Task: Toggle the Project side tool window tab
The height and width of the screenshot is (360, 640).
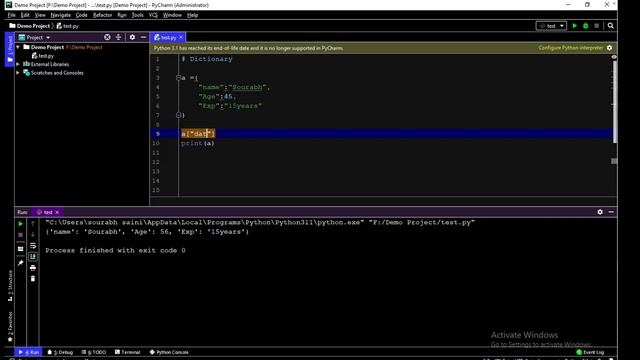Action: coord(10,49)
